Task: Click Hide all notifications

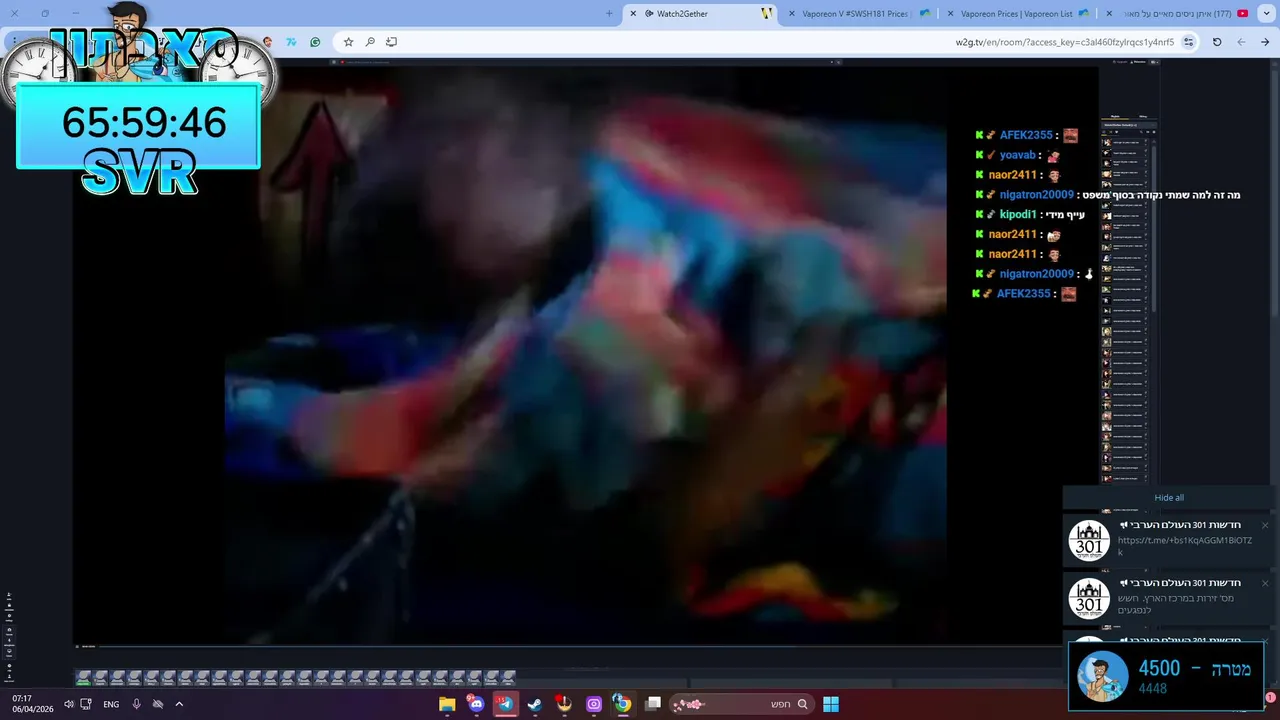Action: click(x=1169, y=498)
